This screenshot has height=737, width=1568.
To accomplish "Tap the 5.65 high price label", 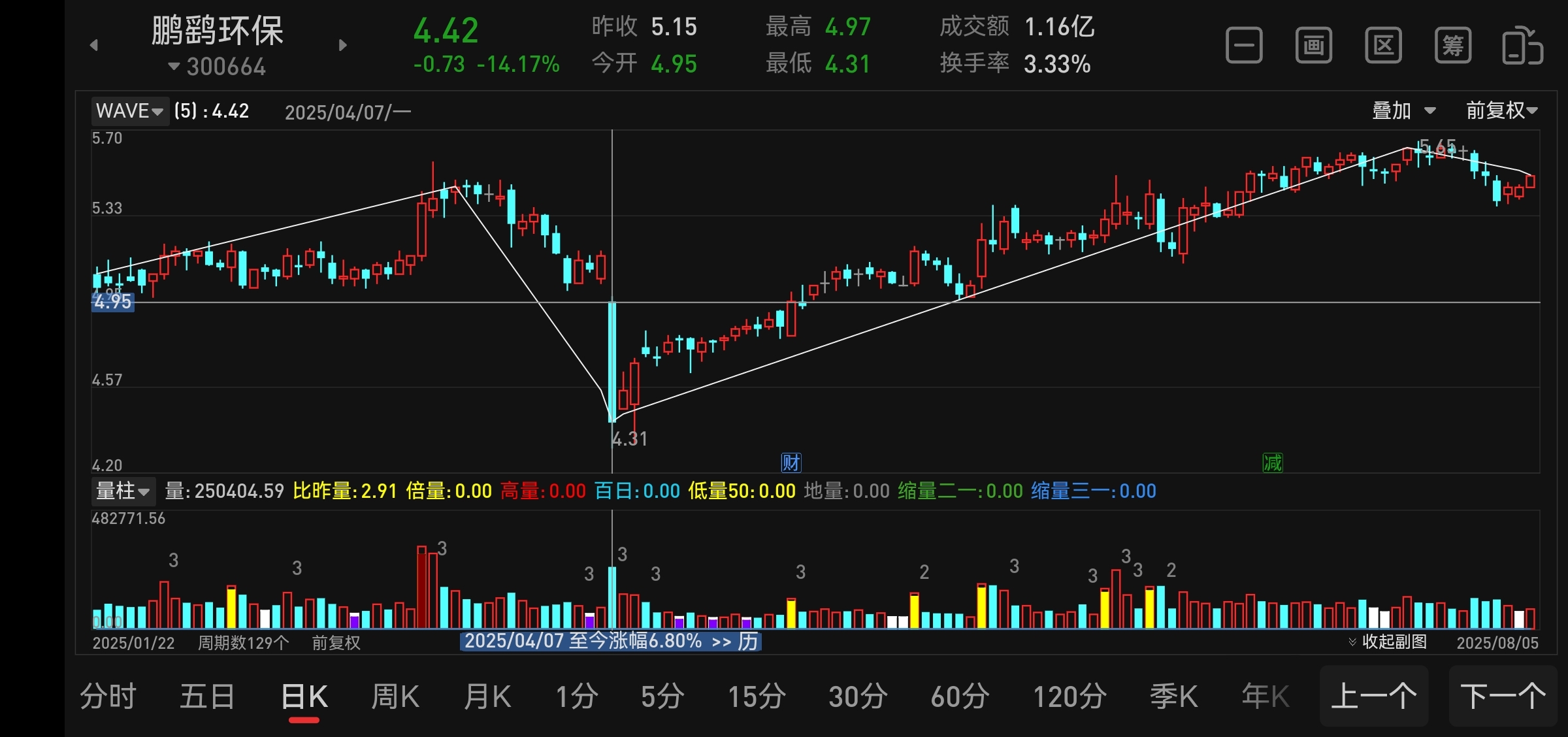I will [x=1437, y=146].
